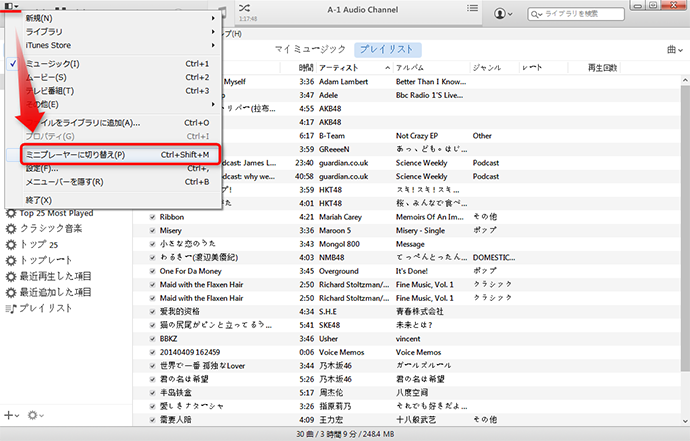Click artist Usher cell
Image resolution: width=690 pixels, height=441 pixels.
point(328,339)
